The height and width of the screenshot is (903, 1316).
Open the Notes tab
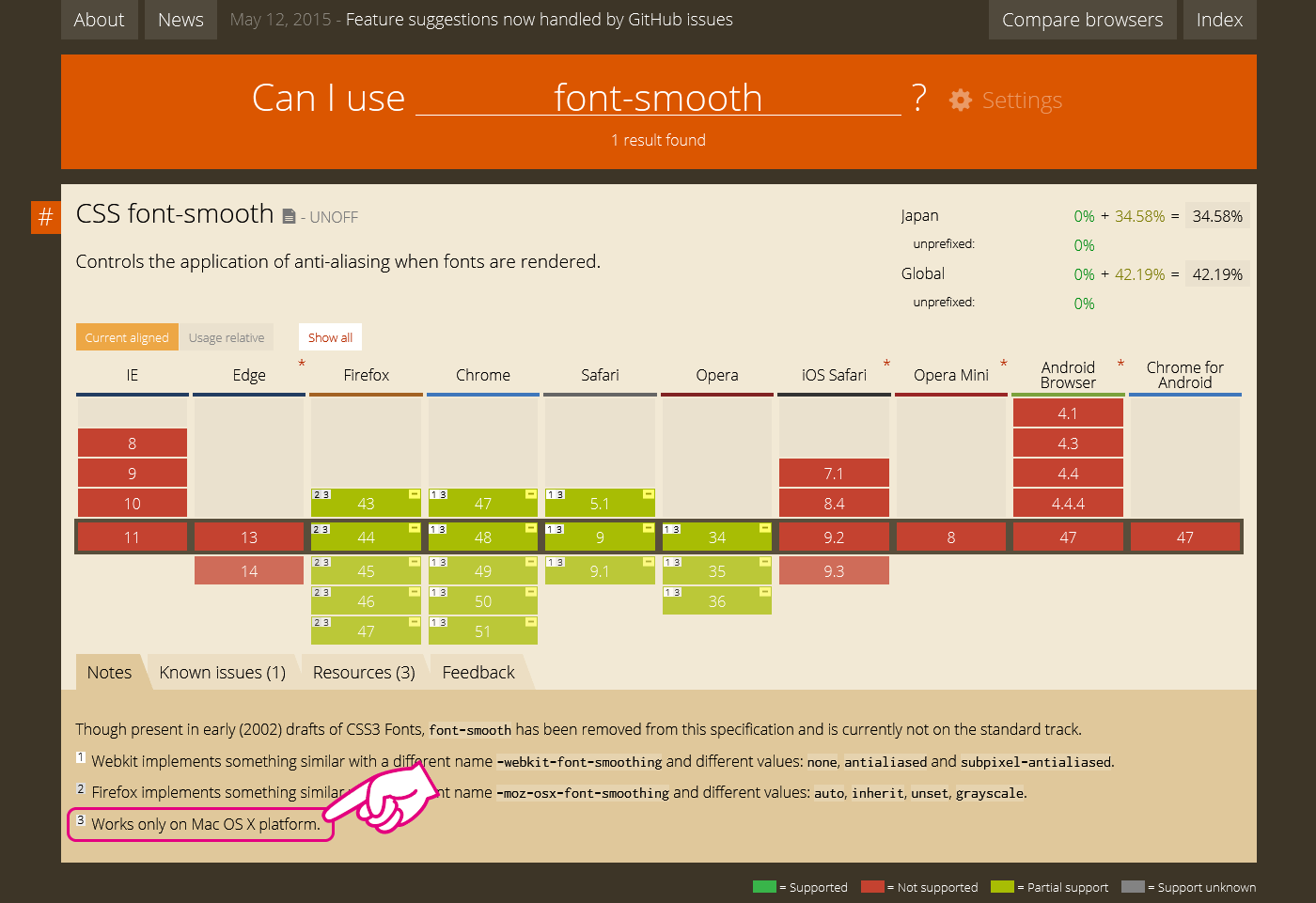tap(109, 673)
